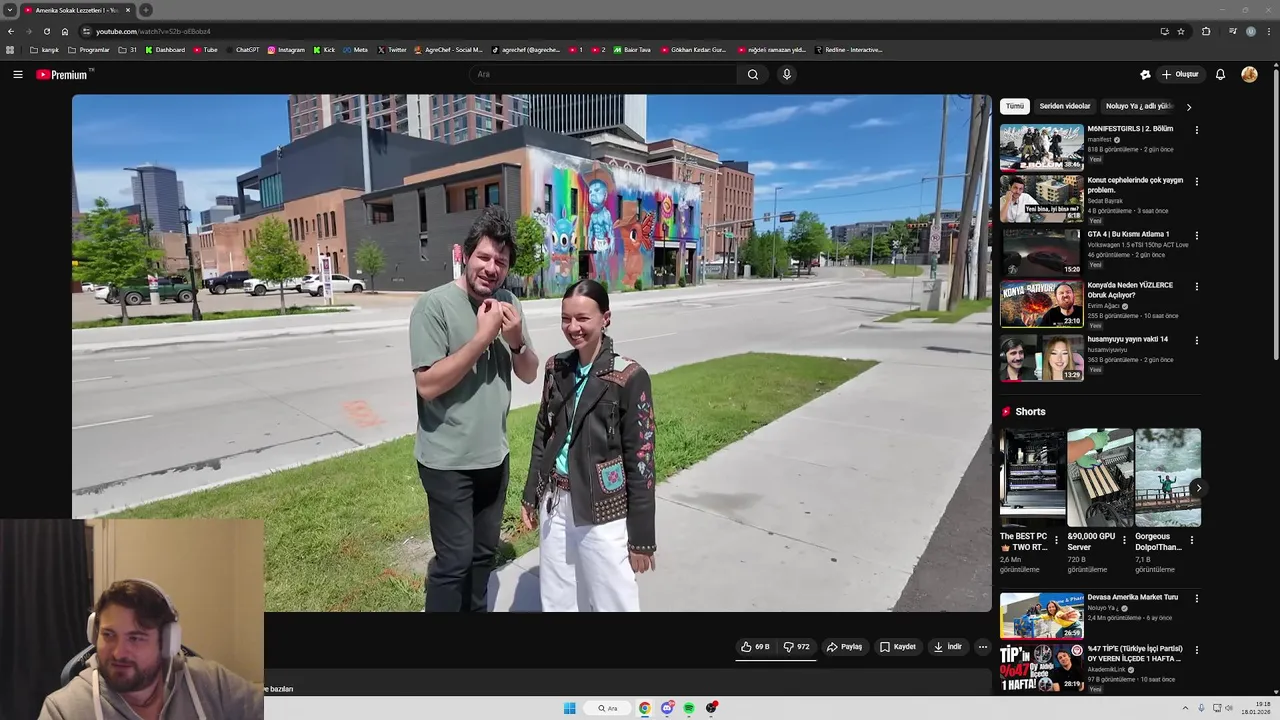Open husamyuyu yayın vakti 14 title
1280x720 pixels.
[1128, 339]
